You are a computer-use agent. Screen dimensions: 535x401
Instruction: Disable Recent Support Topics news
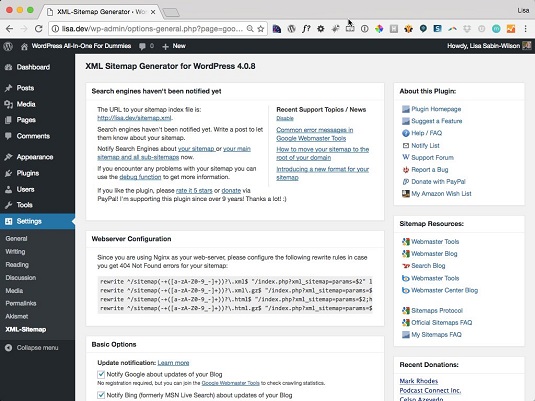pos(285,118)
